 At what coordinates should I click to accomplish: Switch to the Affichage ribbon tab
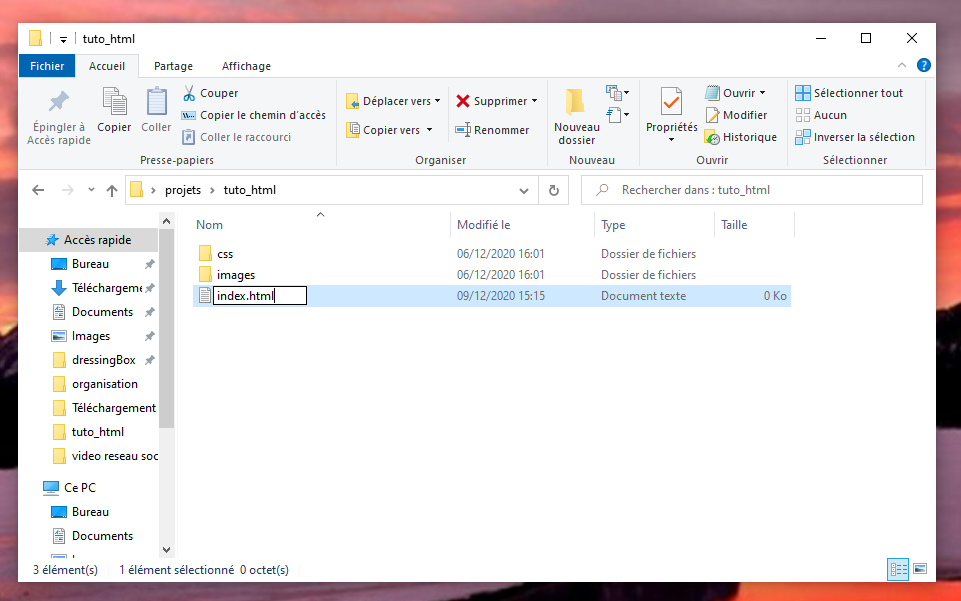(246, 66)
